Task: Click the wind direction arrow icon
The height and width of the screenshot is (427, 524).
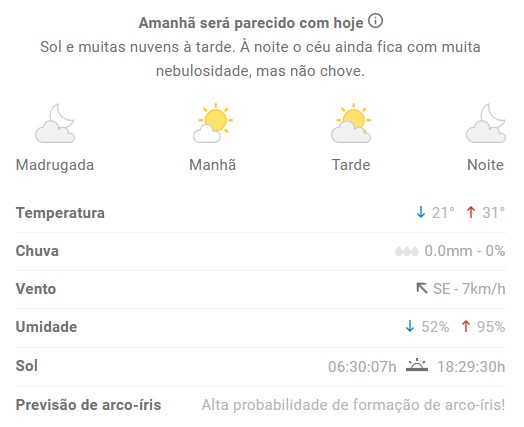Action: tap(422, 288)
